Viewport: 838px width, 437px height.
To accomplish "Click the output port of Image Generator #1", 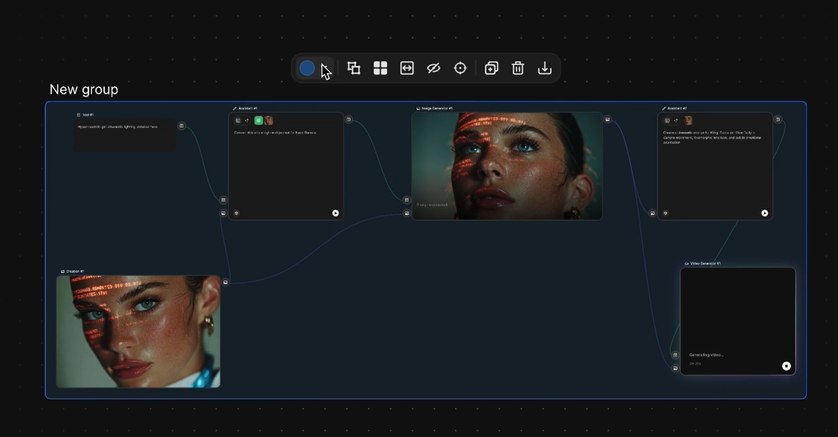I will 607,120.
